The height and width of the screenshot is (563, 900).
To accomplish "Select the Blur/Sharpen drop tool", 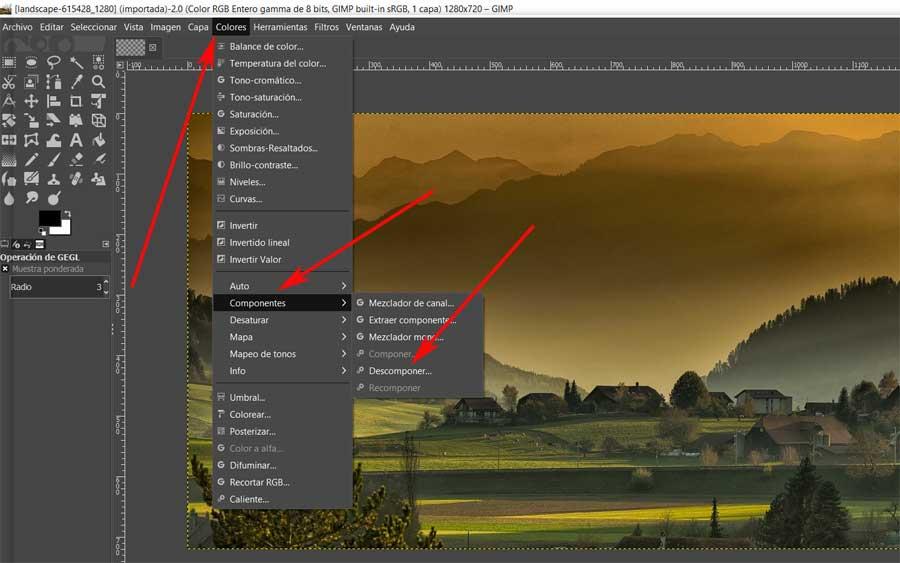I will [9, 199].
